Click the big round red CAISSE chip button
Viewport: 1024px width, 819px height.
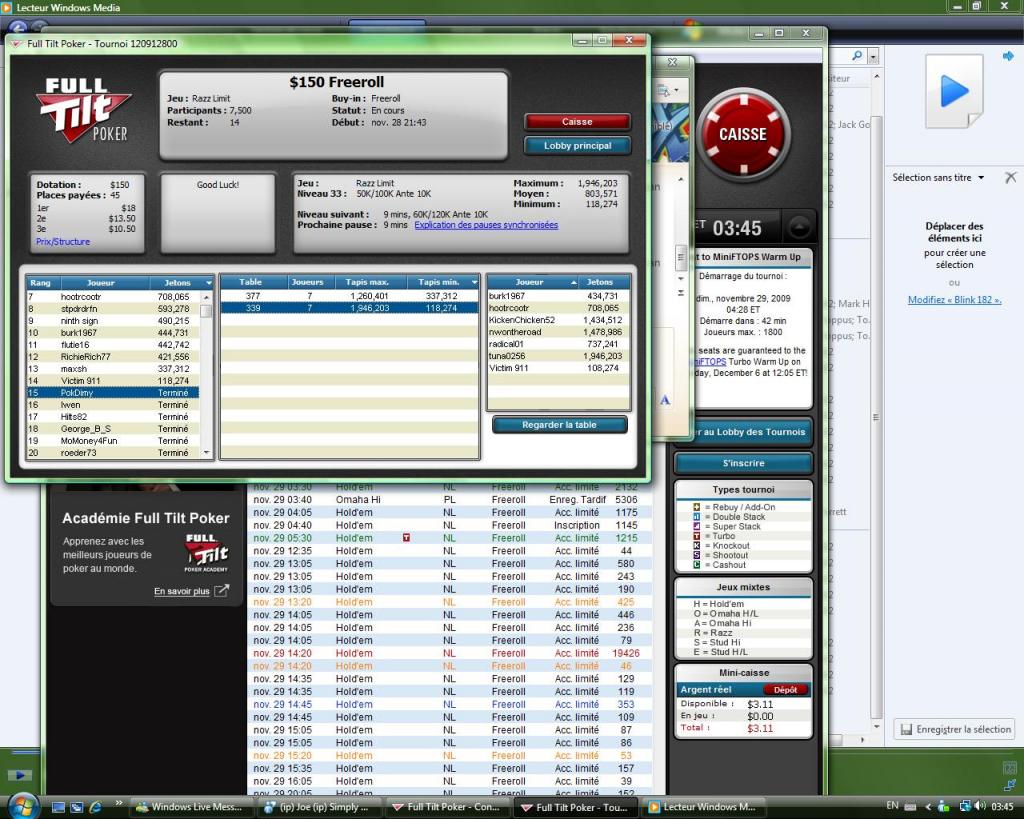743,135
